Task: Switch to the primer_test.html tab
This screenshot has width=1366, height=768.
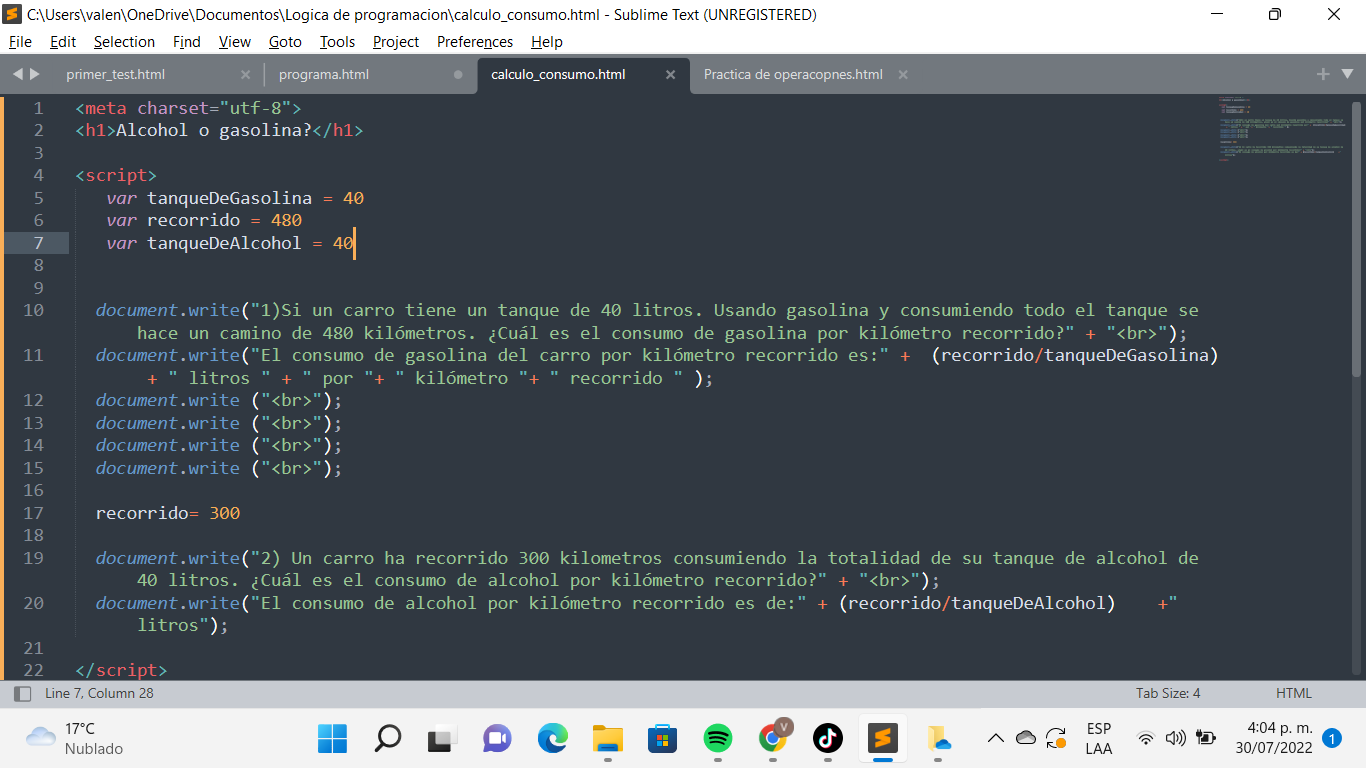Action: tap(116, 74)
